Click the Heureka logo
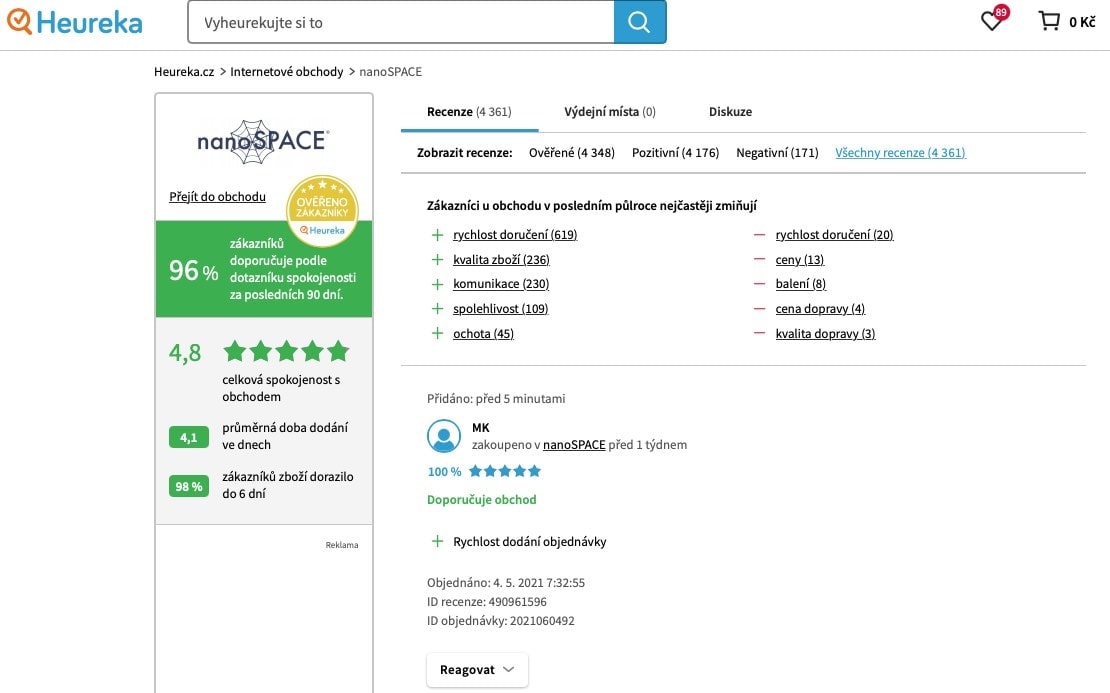The image size is (1110, 693). 74,21
